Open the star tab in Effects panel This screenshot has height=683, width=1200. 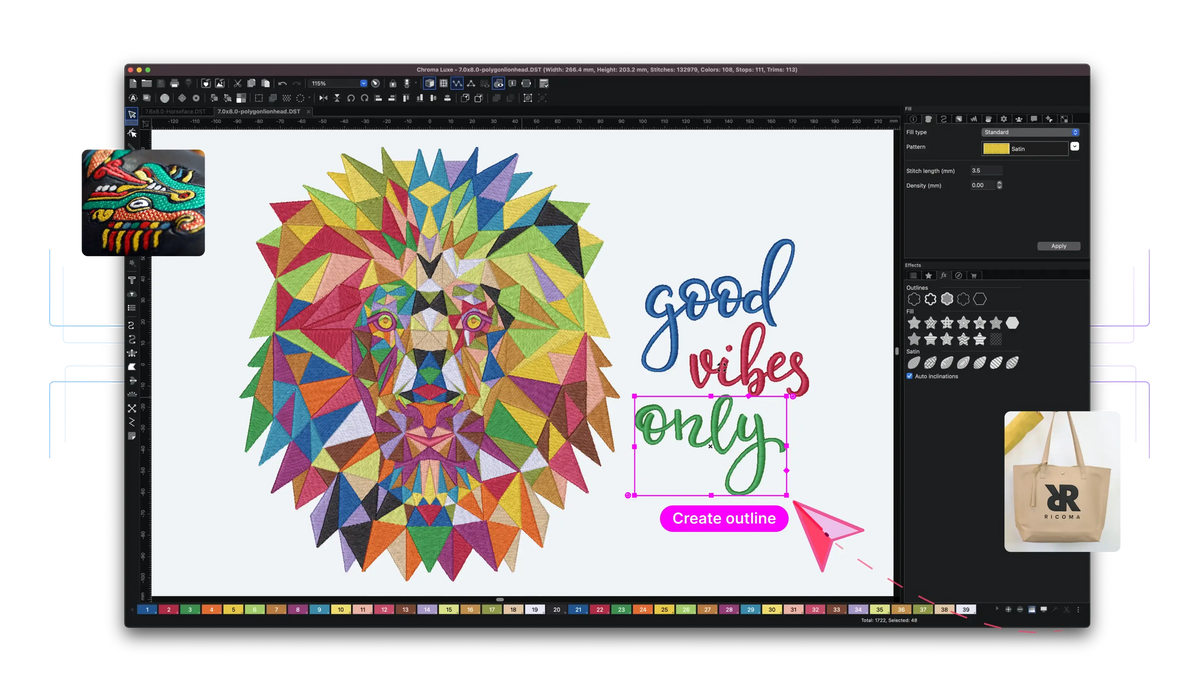click(x=928, y=275)
